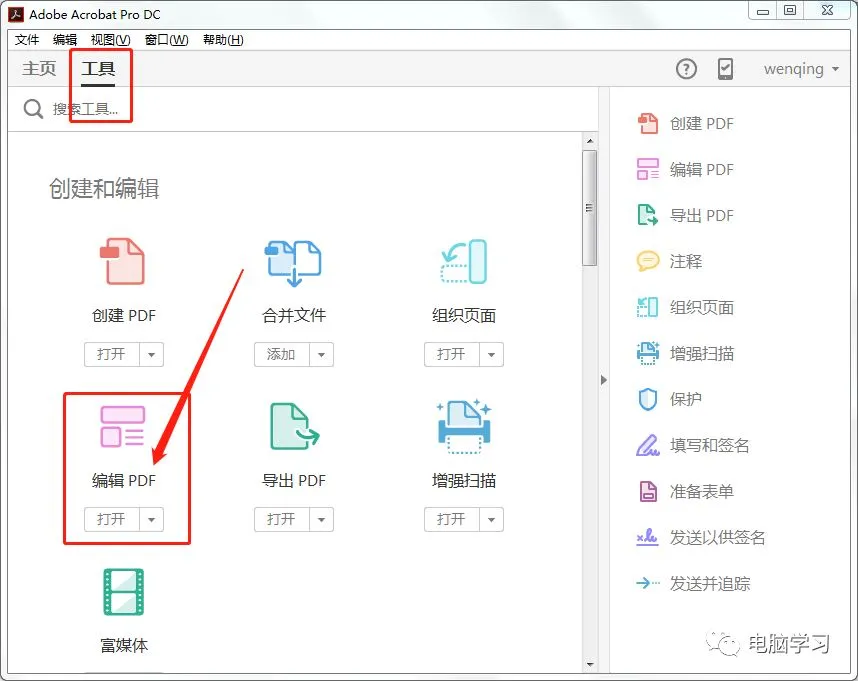Open 组织页面 in the right sidebar
Viewport: 858px width, 681px height.
click(686, 307)
